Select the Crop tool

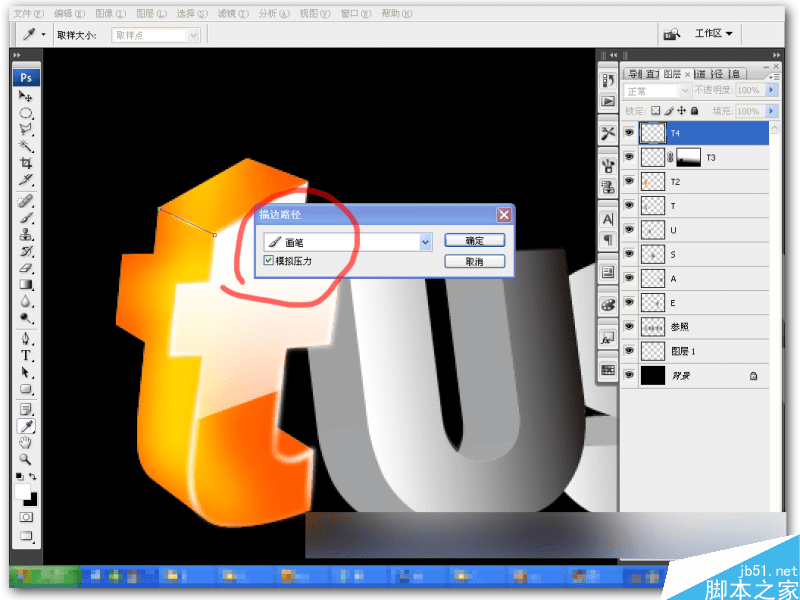click(26, 163)
